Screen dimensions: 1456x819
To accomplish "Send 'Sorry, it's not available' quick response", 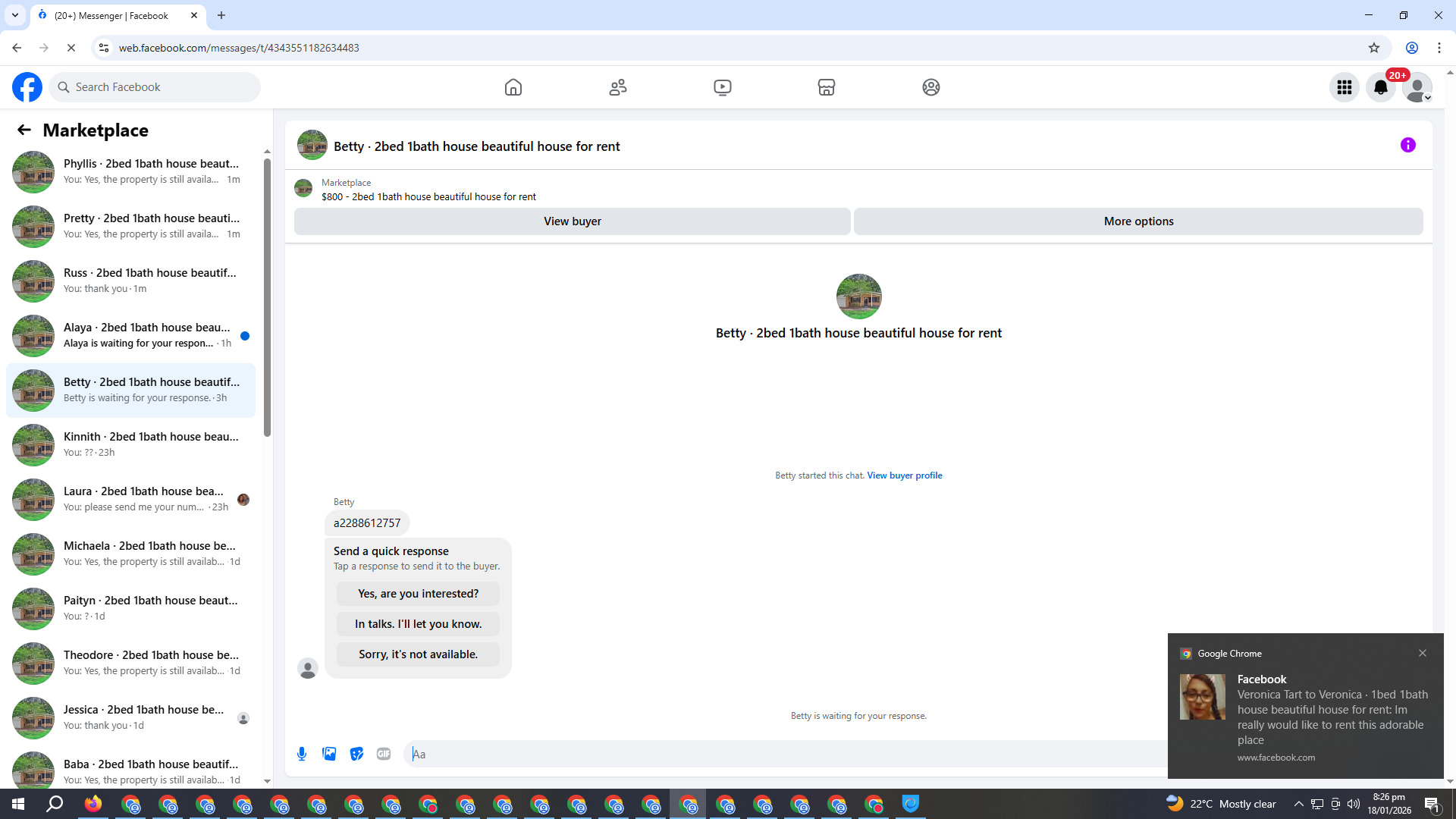I will pyautogui.click(x=418, y=654).
